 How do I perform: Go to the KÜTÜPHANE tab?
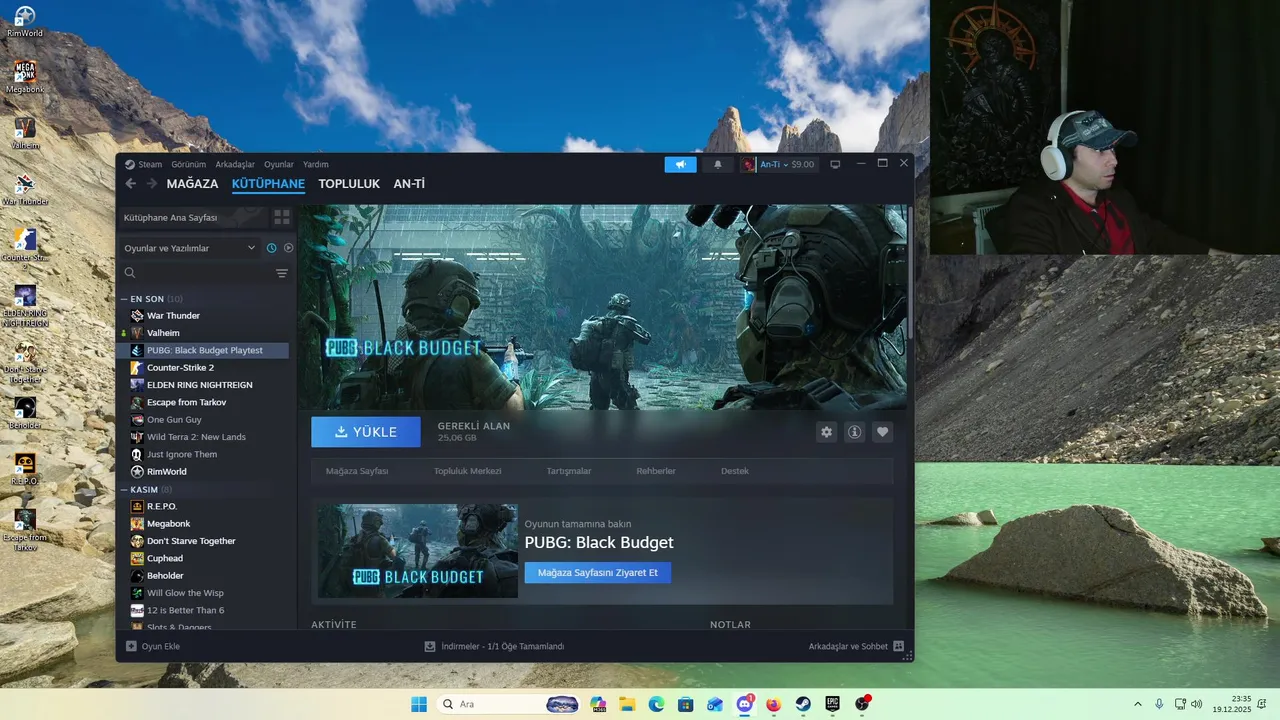(x=268, y=184)
